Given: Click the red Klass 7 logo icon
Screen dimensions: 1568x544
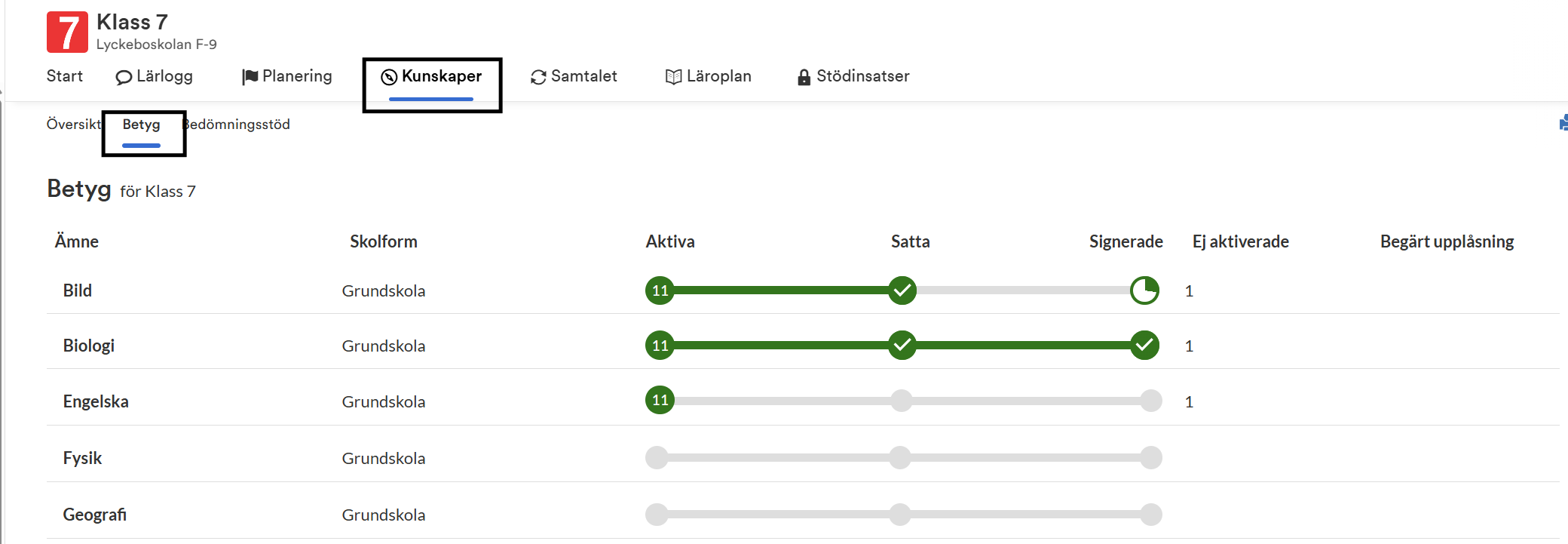Looking at the screenshot, I should click(x=67, y=32).
